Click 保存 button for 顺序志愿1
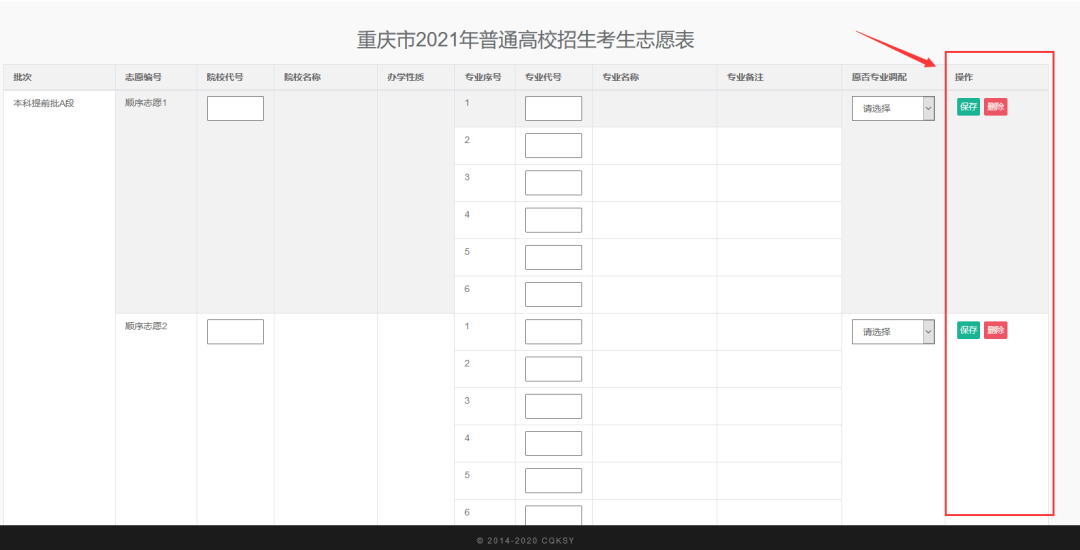 pyautogui.click(x=968, y=107)
